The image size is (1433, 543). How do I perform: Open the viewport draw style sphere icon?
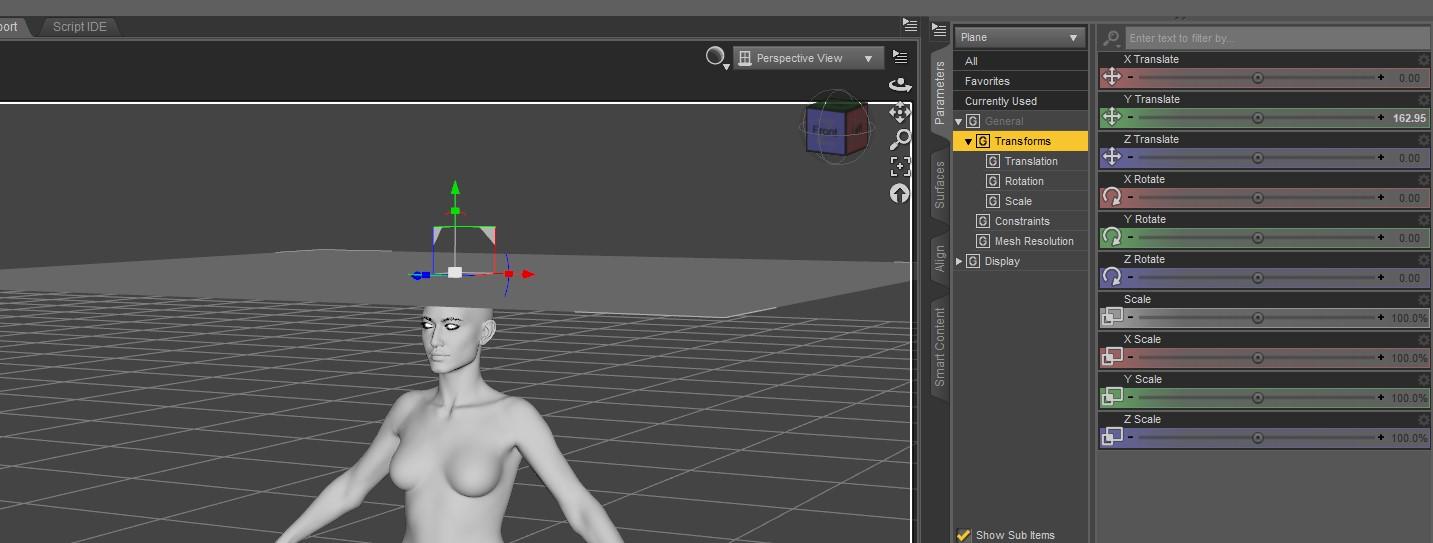tap(716, 57)
